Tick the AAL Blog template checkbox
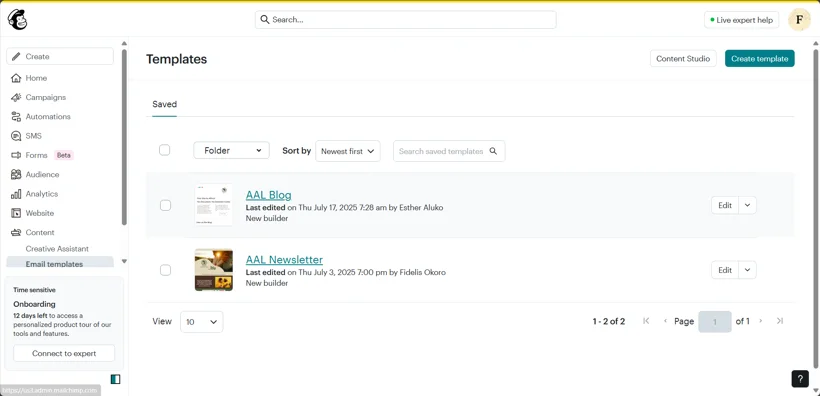The width and height of the screenshot is (820, 396). [x=165, y=206]
